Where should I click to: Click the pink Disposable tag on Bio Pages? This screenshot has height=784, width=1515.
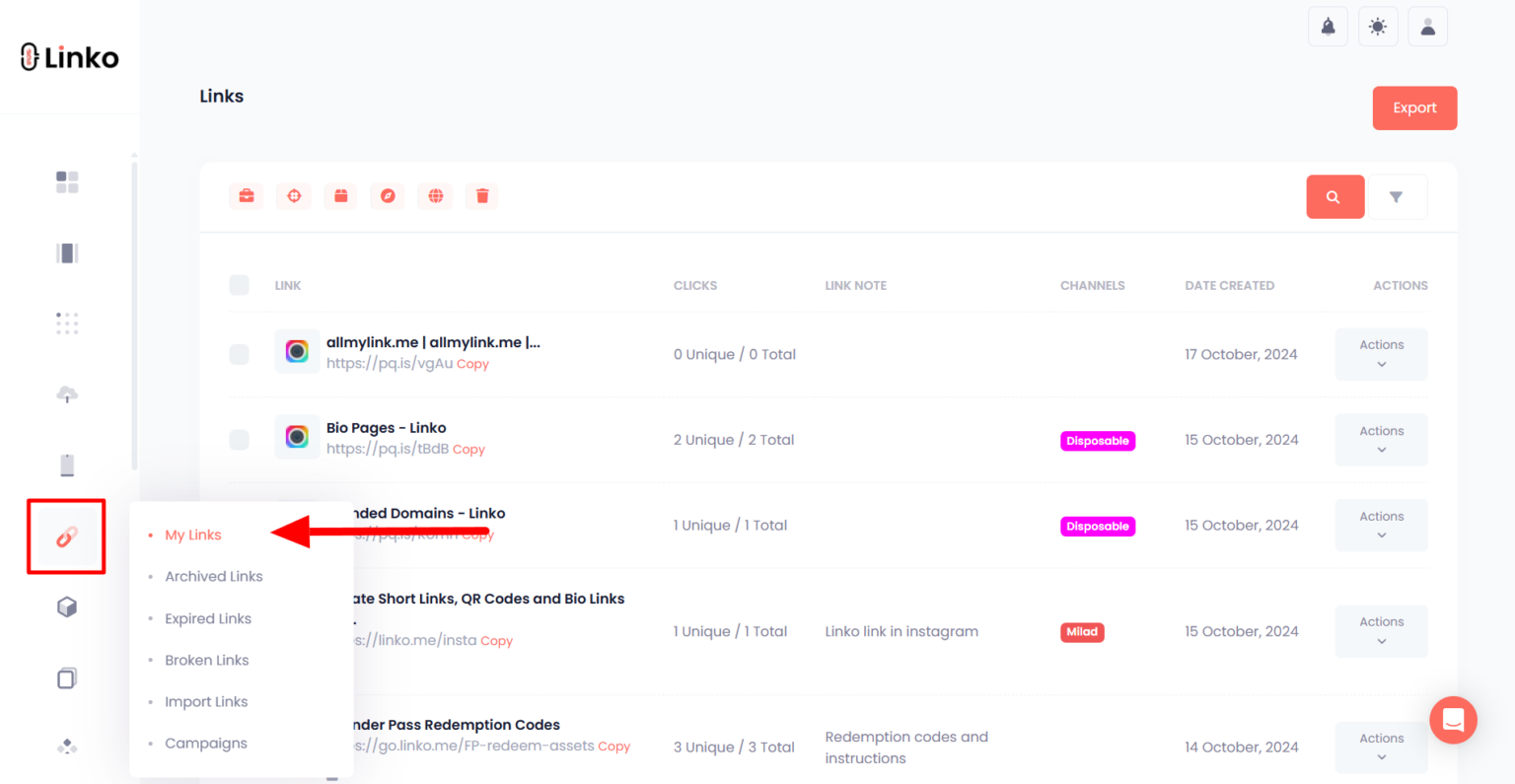(x=1098, y=441)
